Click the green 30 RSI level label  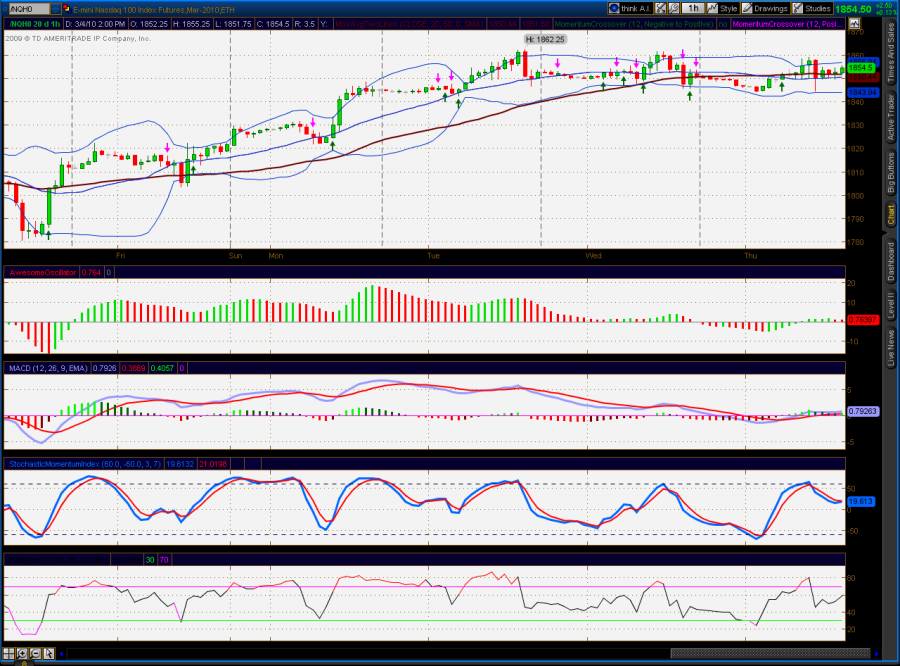(150, 559)
